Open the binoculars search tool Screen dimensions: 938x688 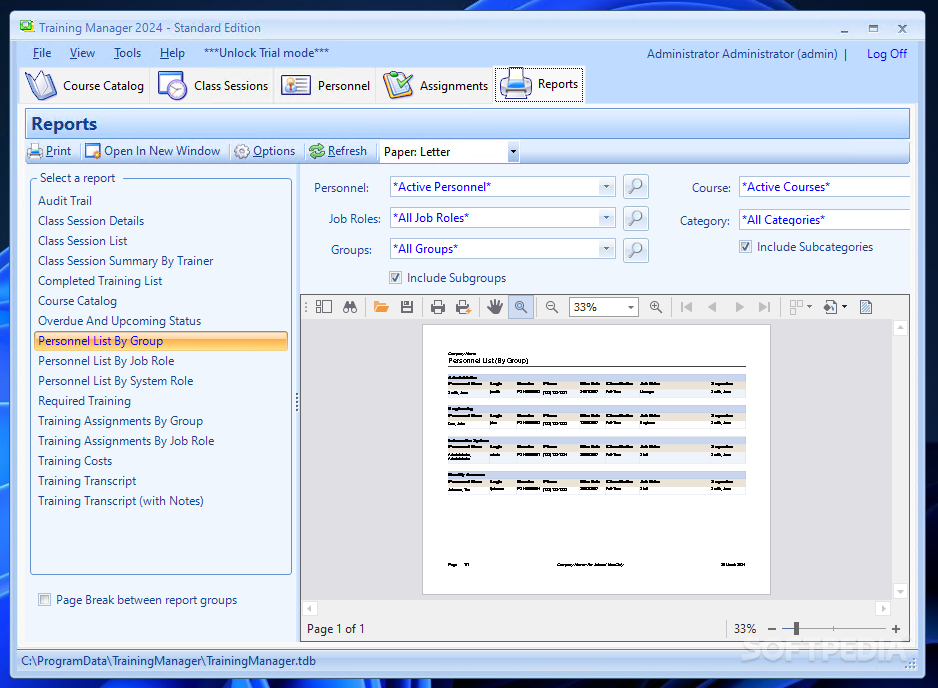click(350, 307)
